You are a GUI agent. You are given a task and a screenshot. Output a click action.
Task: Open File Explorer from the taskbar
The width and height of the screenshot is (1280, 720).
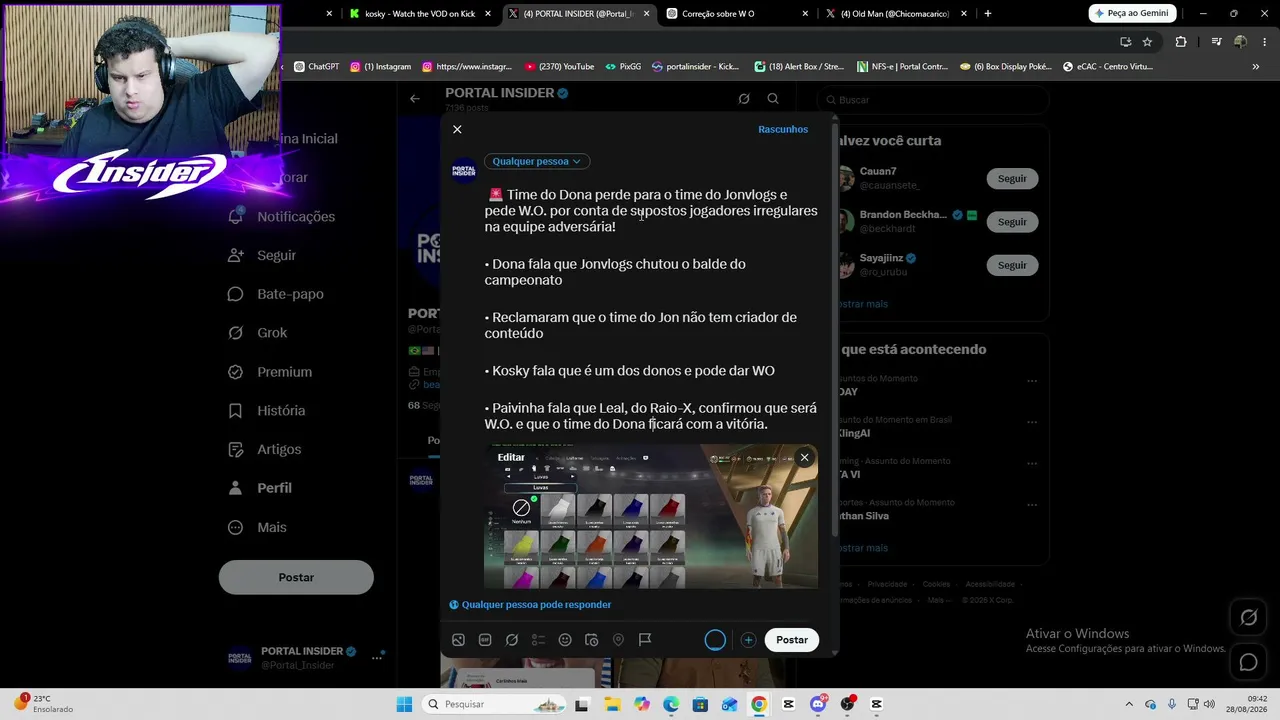click(611, 704)
